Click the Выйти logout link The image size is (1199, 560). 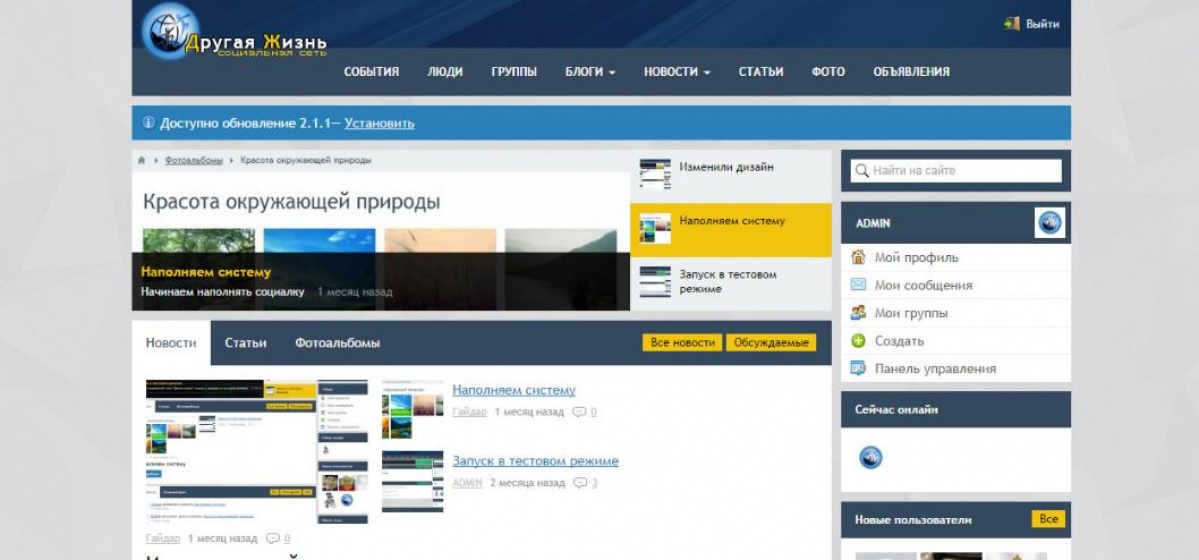tap(1041, 24)
